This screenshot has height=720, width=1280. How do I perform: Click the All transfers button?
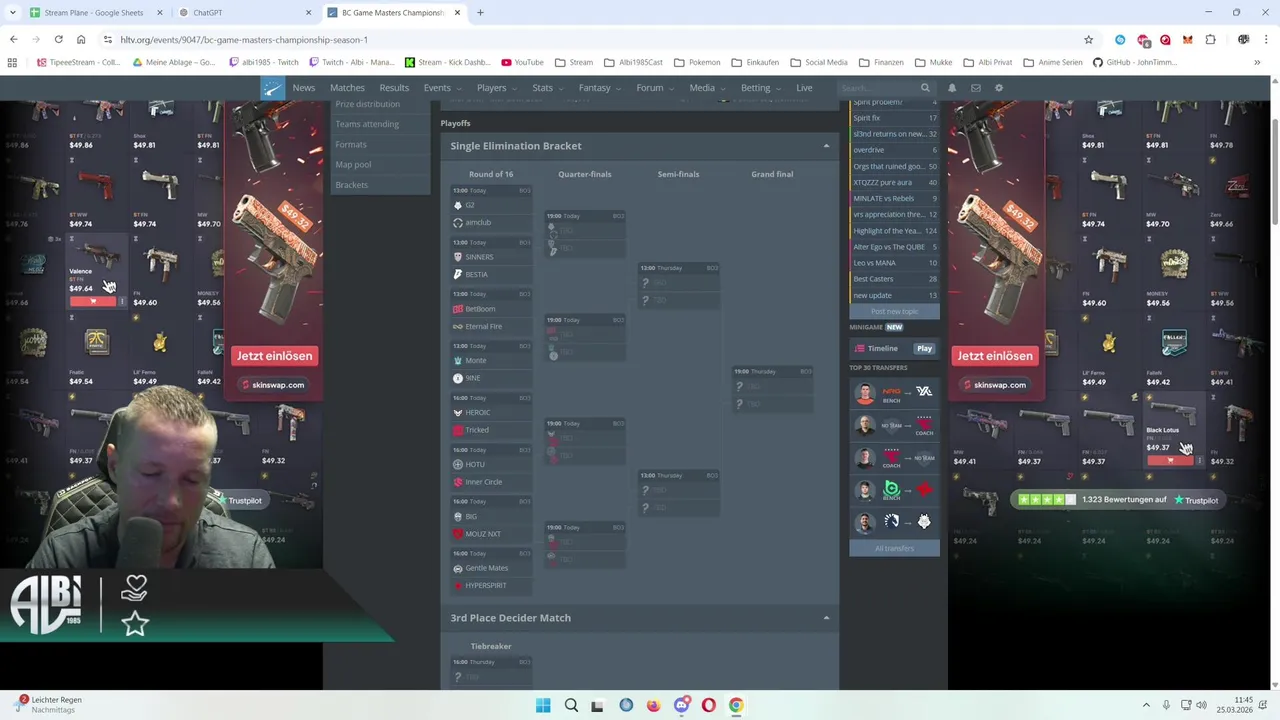pyautogui.click(x=894, y=548)
